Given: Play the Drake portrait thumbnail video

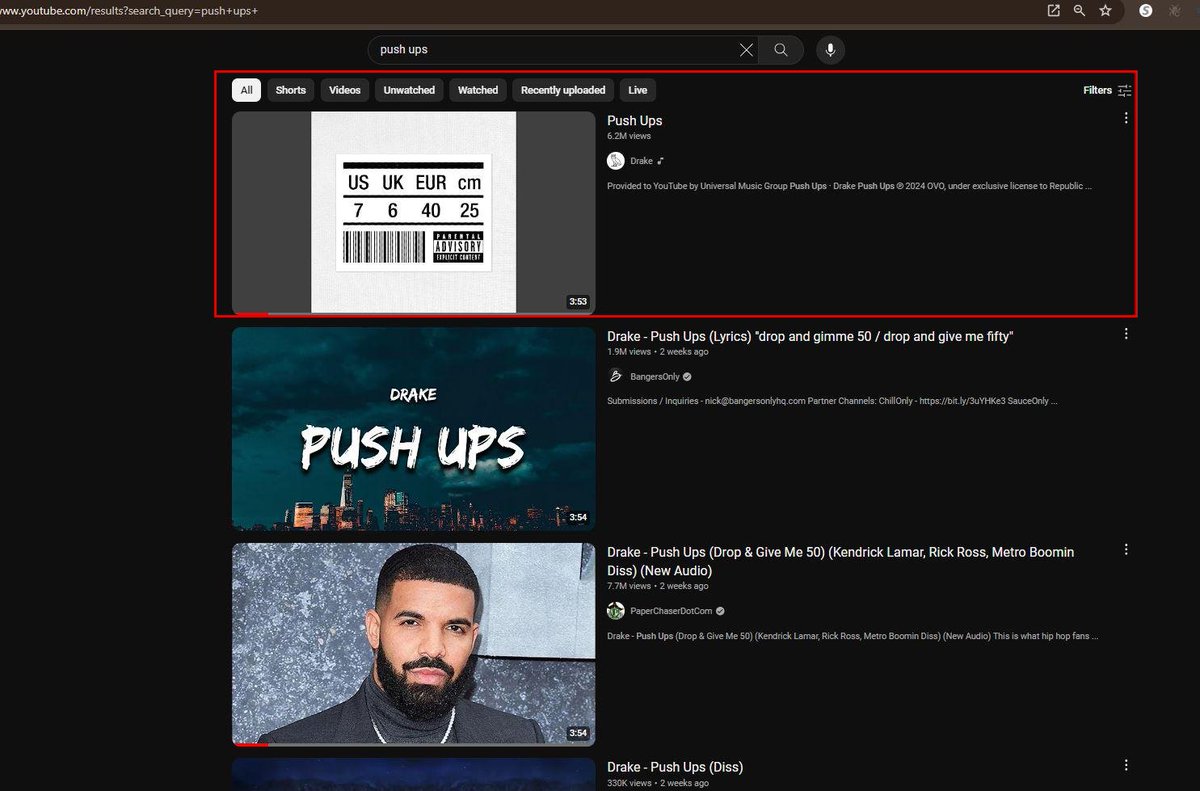Looking at the screenshot, I should 413,645.
